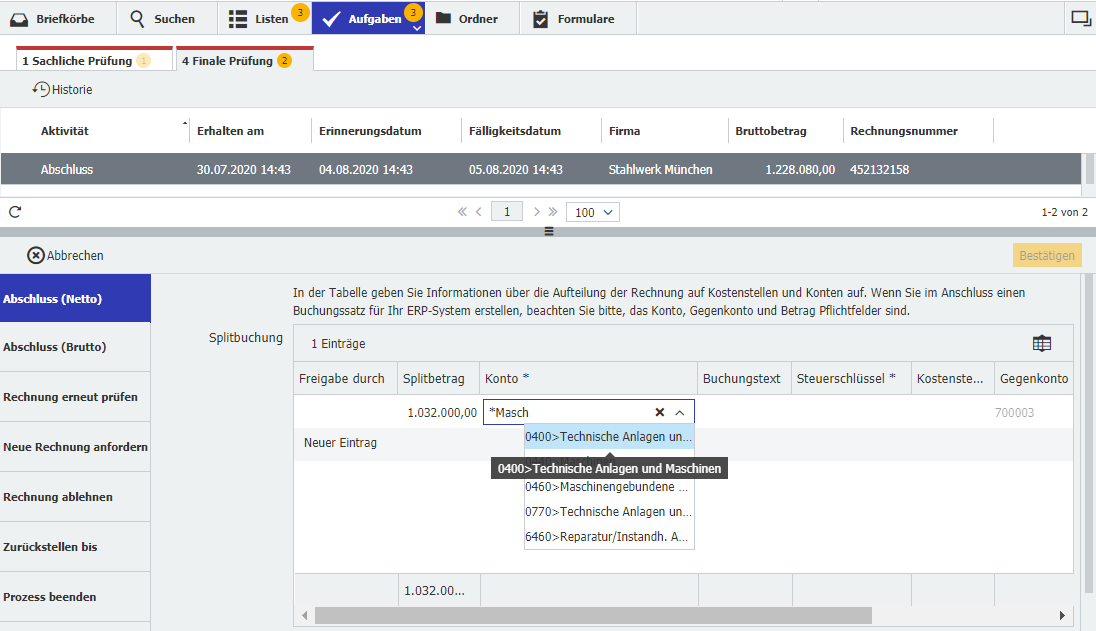The image size is (1096, 631).
Task: Click the Abbrechen cancel icon
Action: coord(36,255)
